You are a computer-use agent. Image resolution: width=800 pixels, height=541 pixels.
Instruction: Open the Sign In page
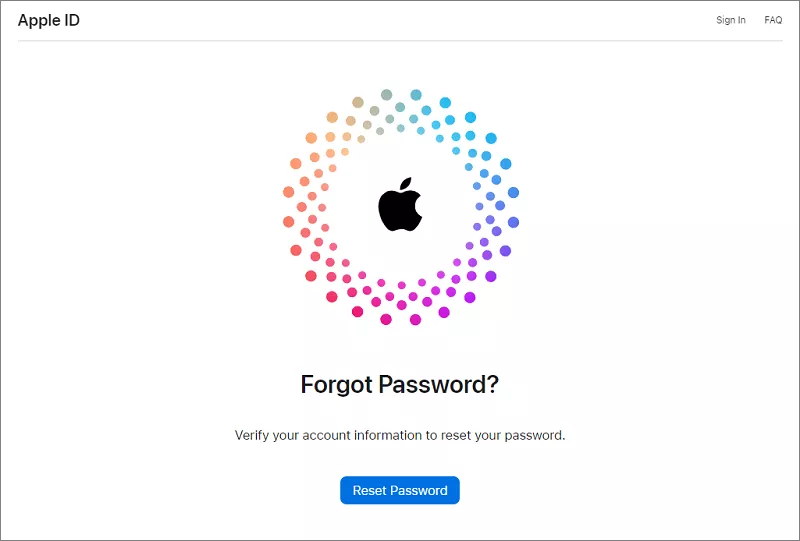tap(731, 20)
